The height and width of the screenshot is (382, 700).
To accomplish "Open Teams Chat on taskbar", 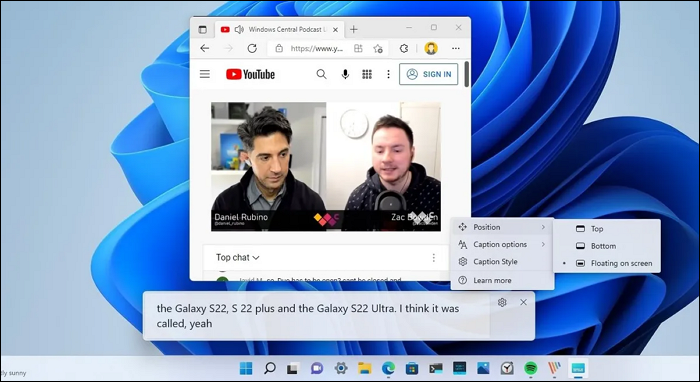I will tap(317, 368).
